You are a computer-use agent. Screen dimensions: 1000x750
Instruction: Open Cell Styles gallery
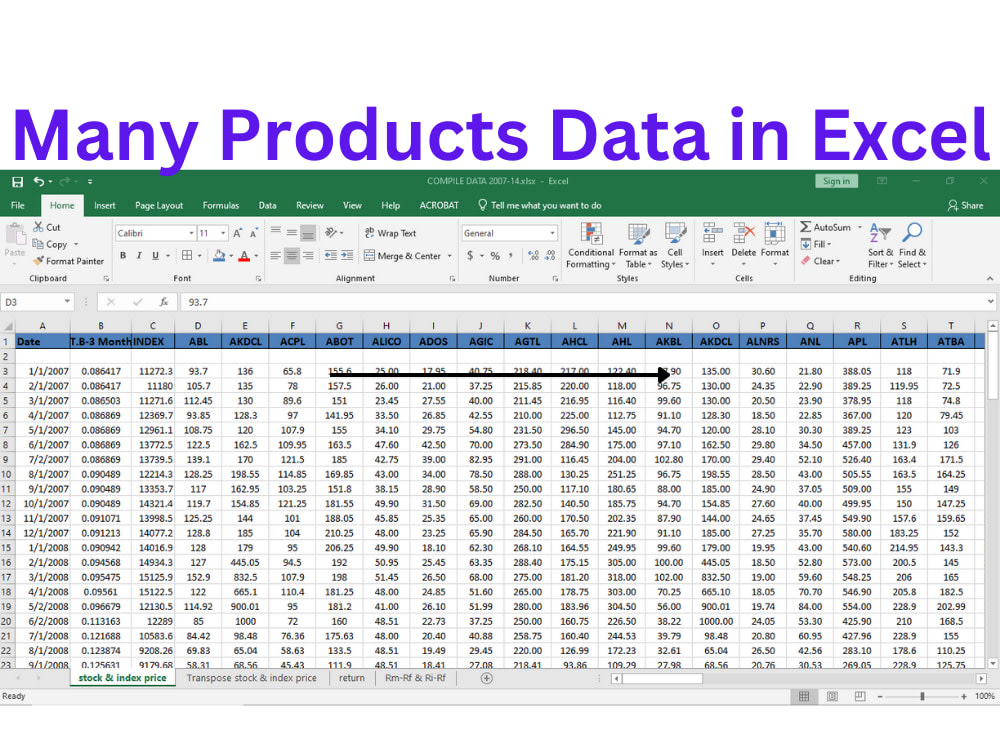tap(675, 246)
